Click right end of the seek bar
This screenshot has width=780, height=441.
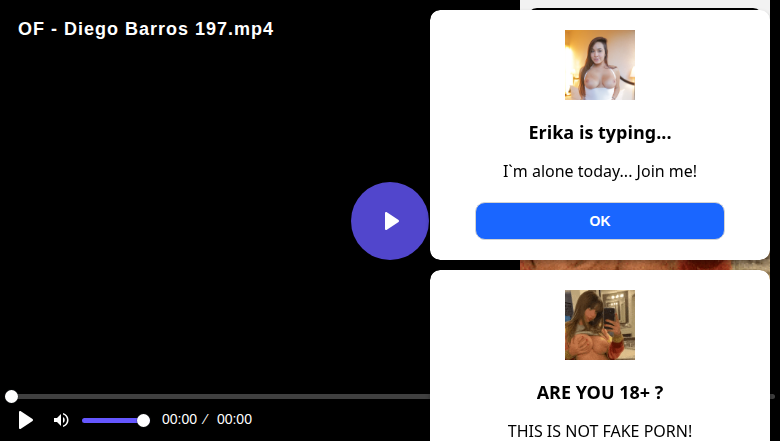(773, 396)
